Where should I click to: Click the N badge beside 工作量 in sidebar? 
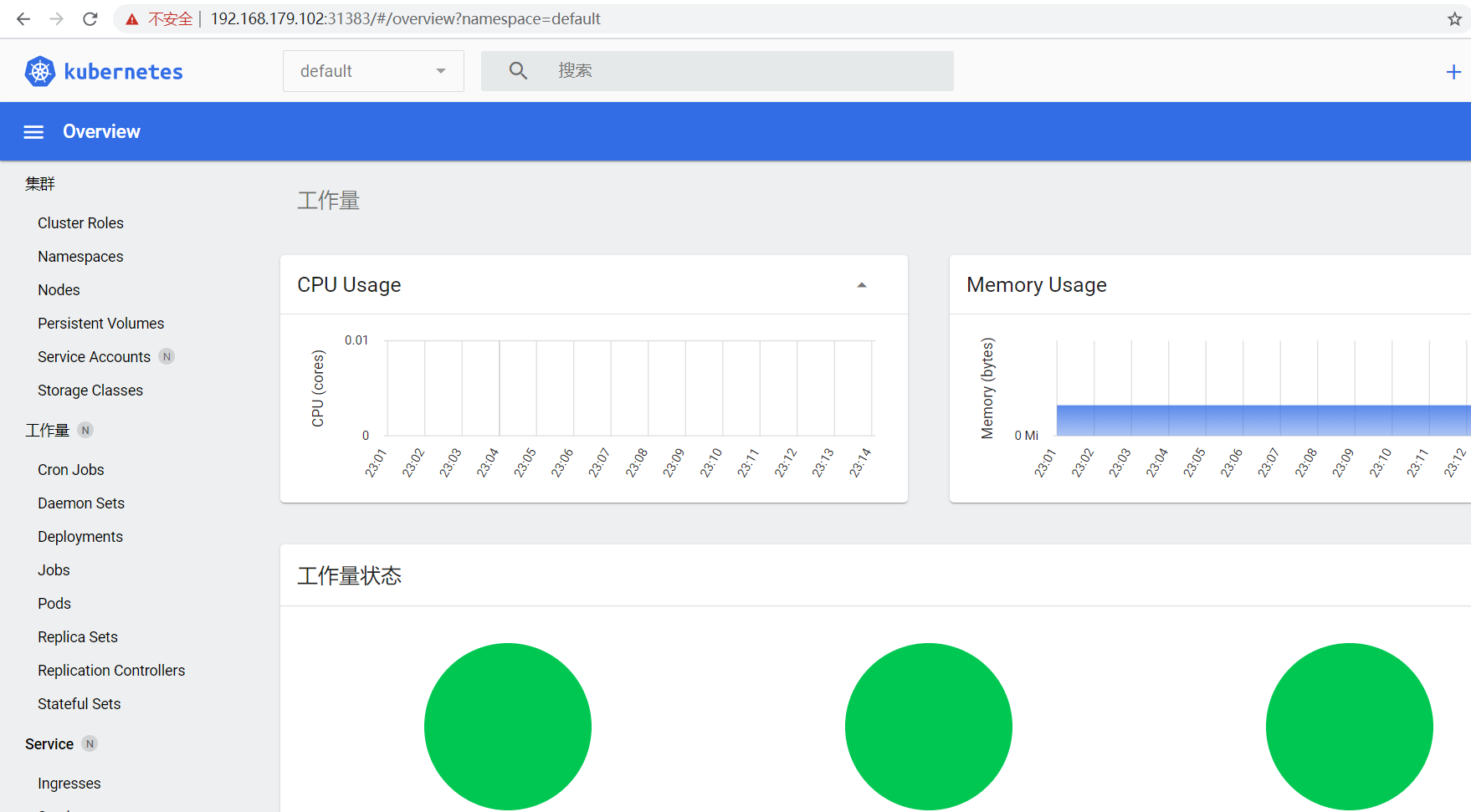coord(85,430)
